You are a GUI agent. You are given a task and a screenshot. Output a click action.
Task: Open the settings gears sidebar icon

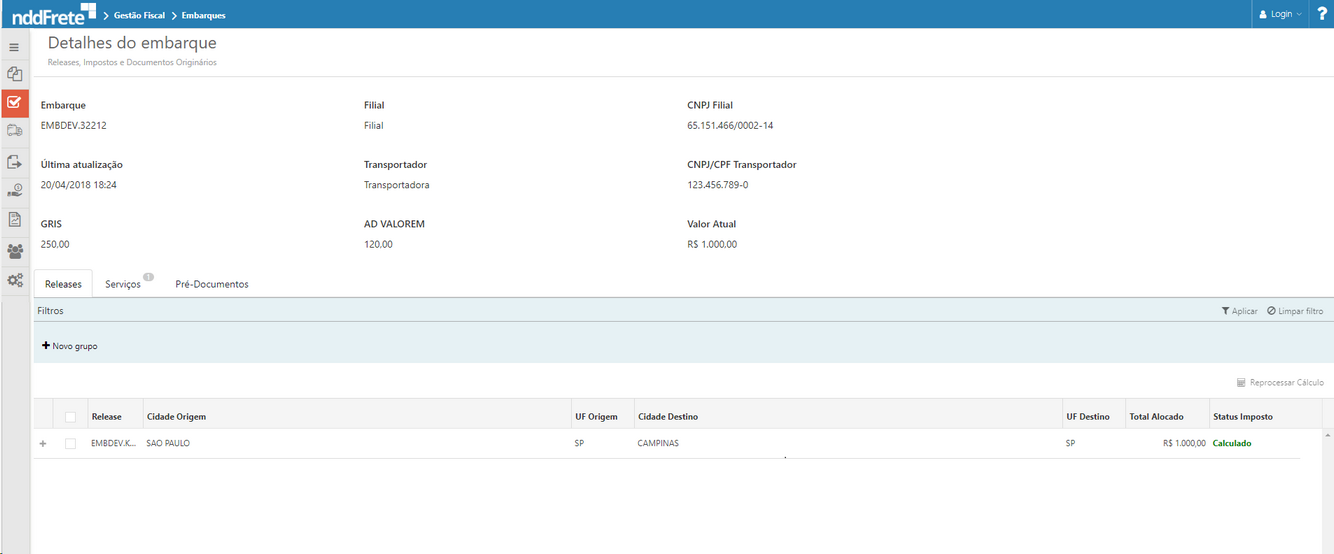[x=14, y=281]
